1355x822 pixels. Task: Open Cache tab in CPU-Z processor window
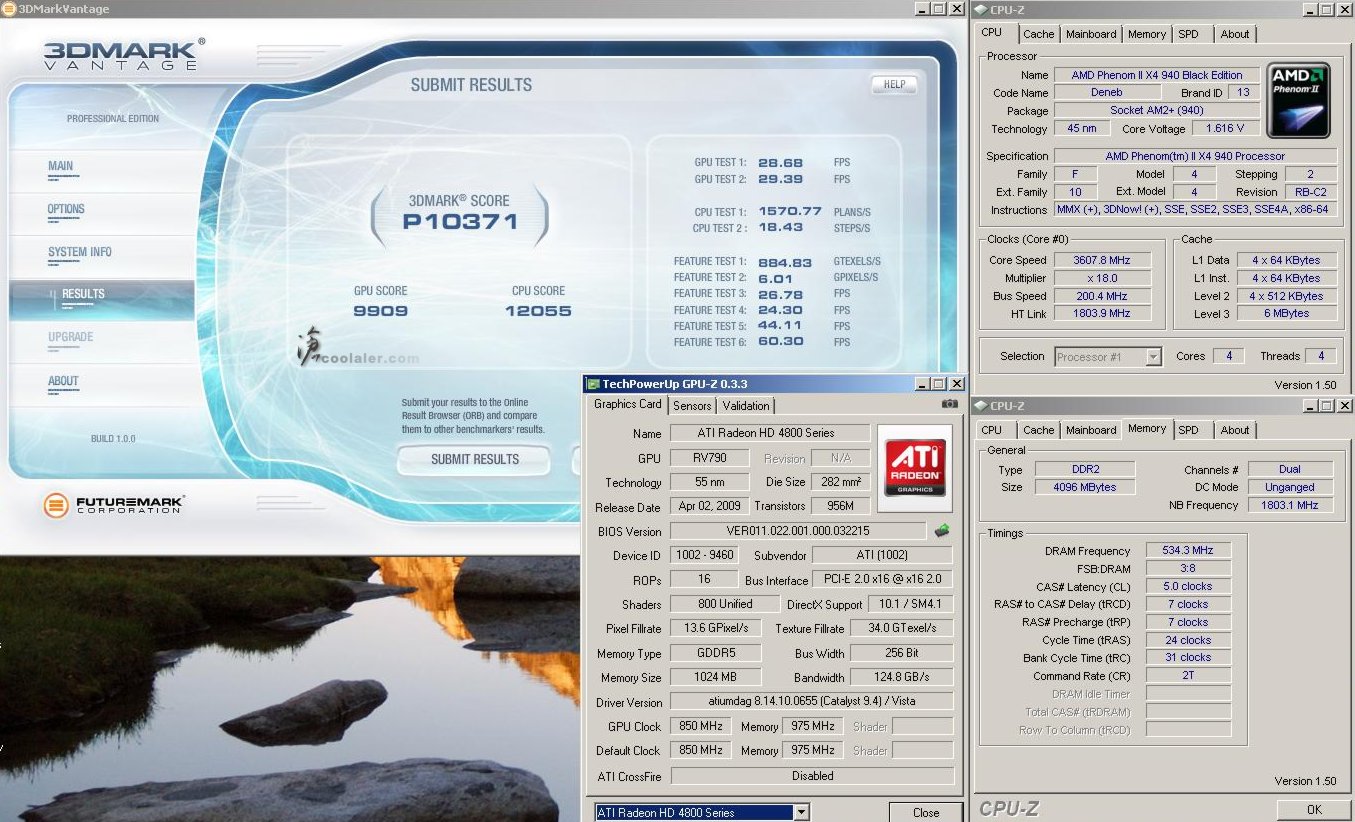pyautogui.click(x=1038, y=34)
